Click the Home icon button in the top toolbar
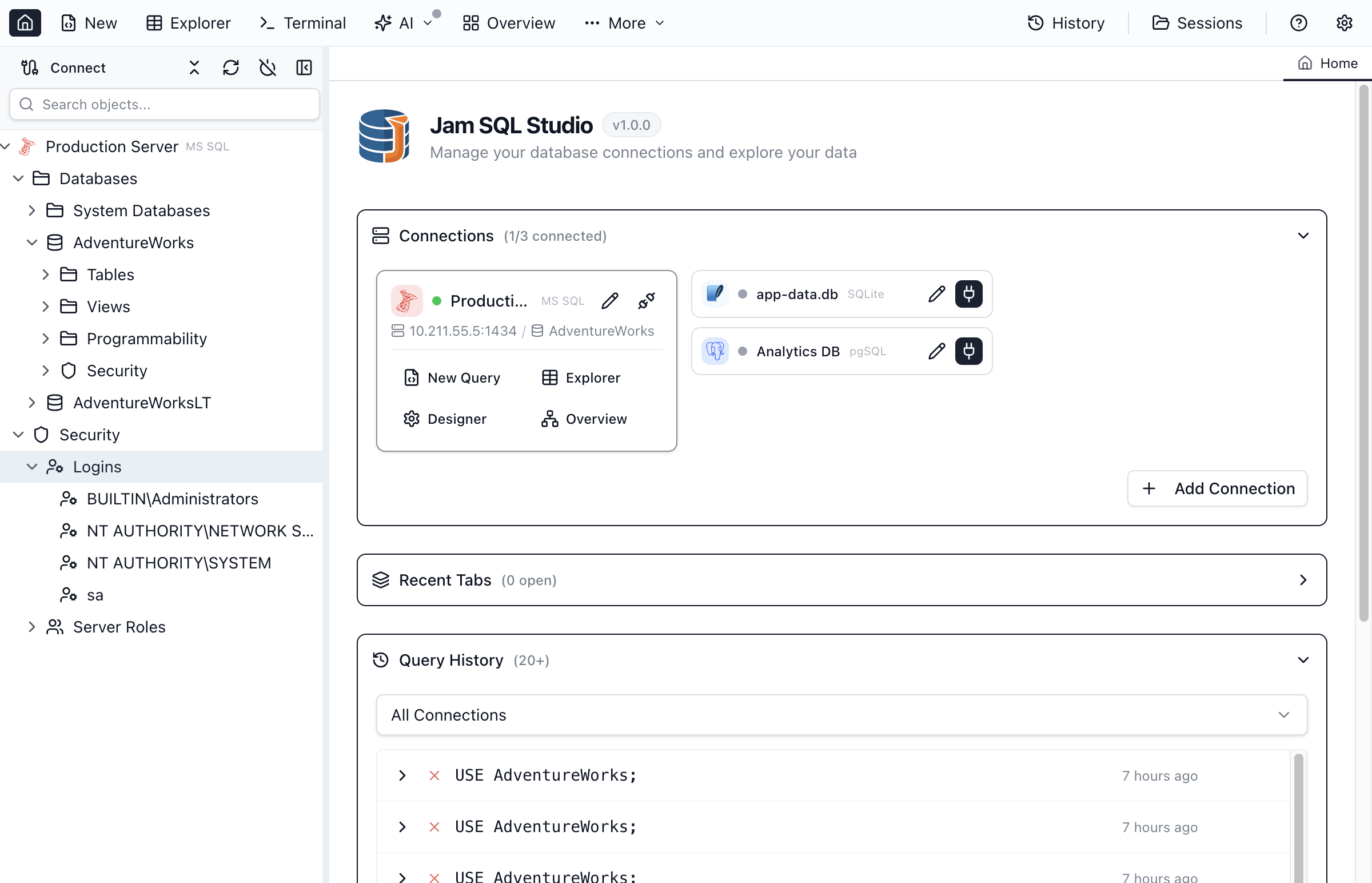 tap(25, 23)
